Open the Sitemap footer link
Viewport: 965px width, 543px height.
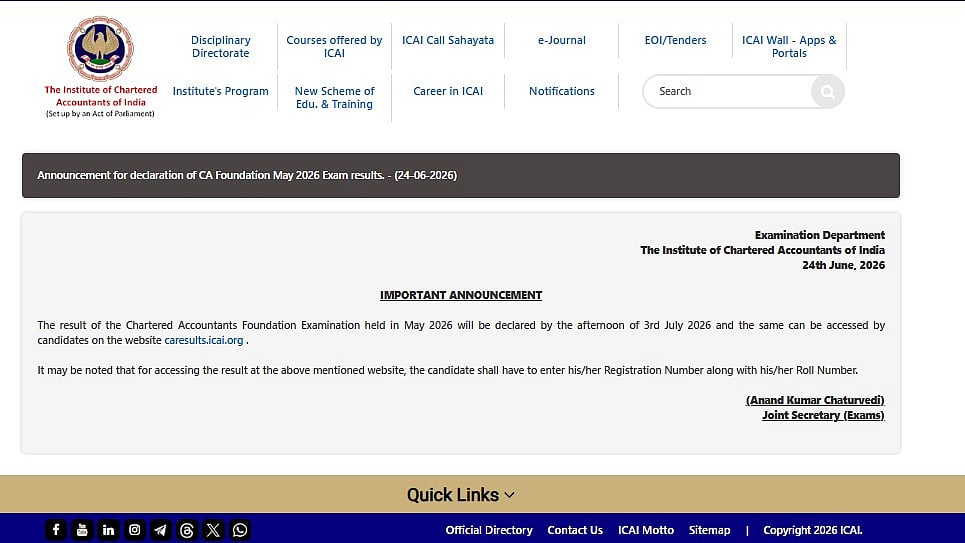710,530
